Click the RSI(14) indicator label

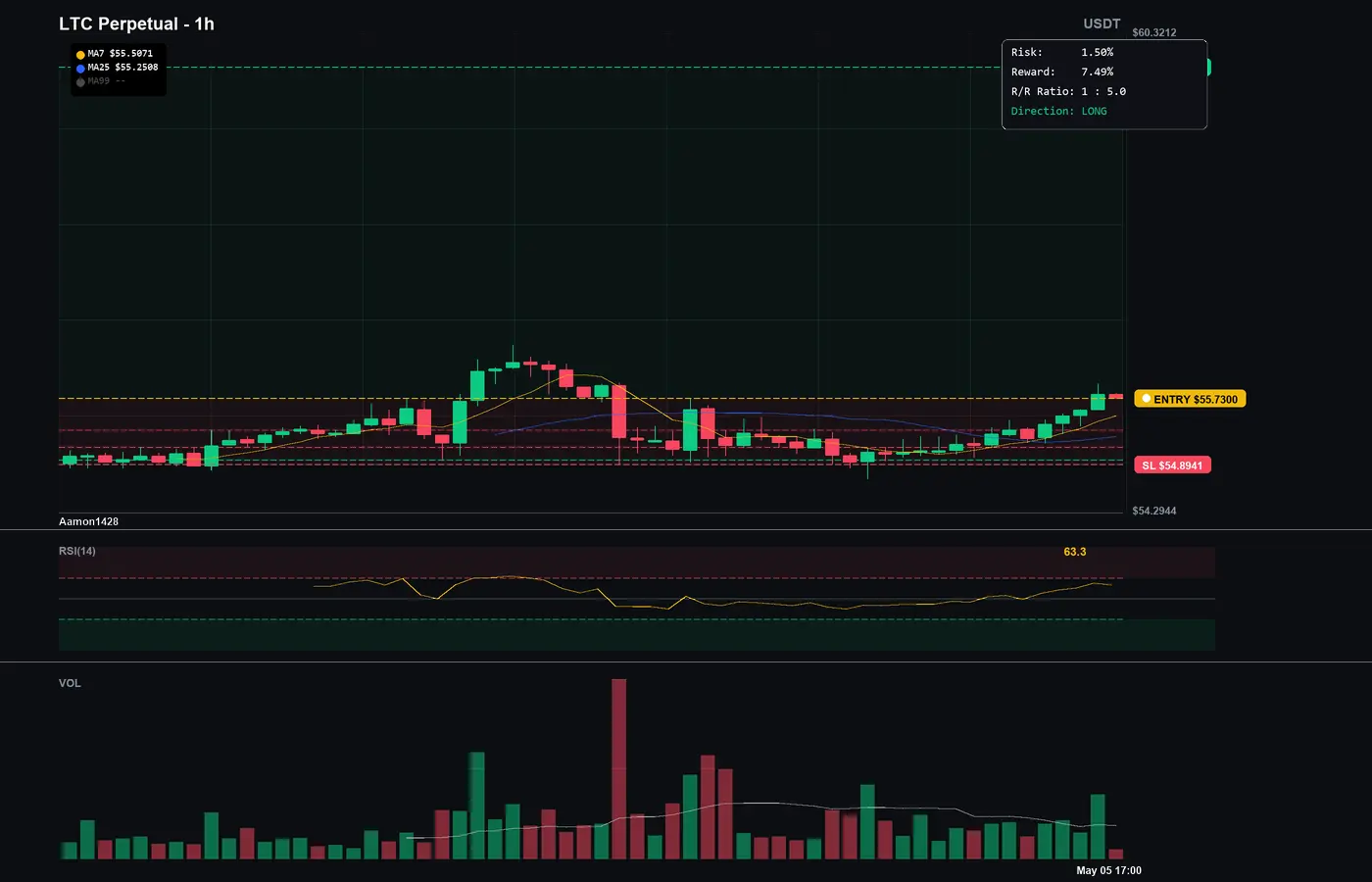[77, 551]
